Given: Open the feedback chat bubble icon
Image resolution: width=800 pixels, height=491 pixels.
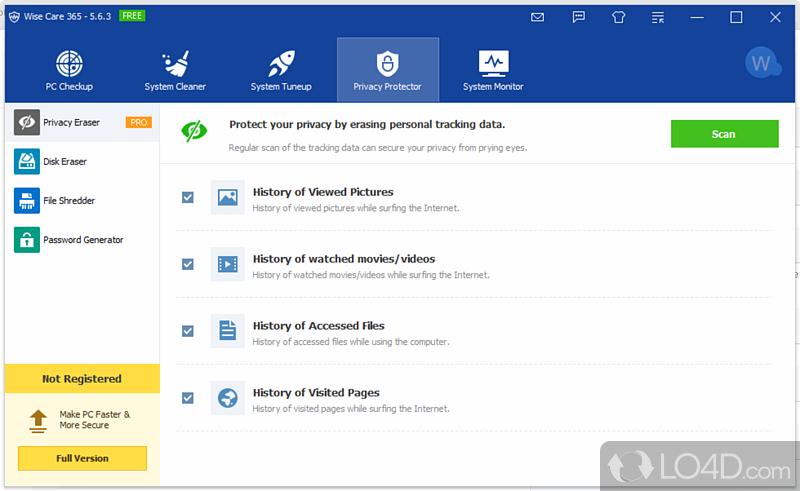Looking at the screenshot, I should point(578,17).
